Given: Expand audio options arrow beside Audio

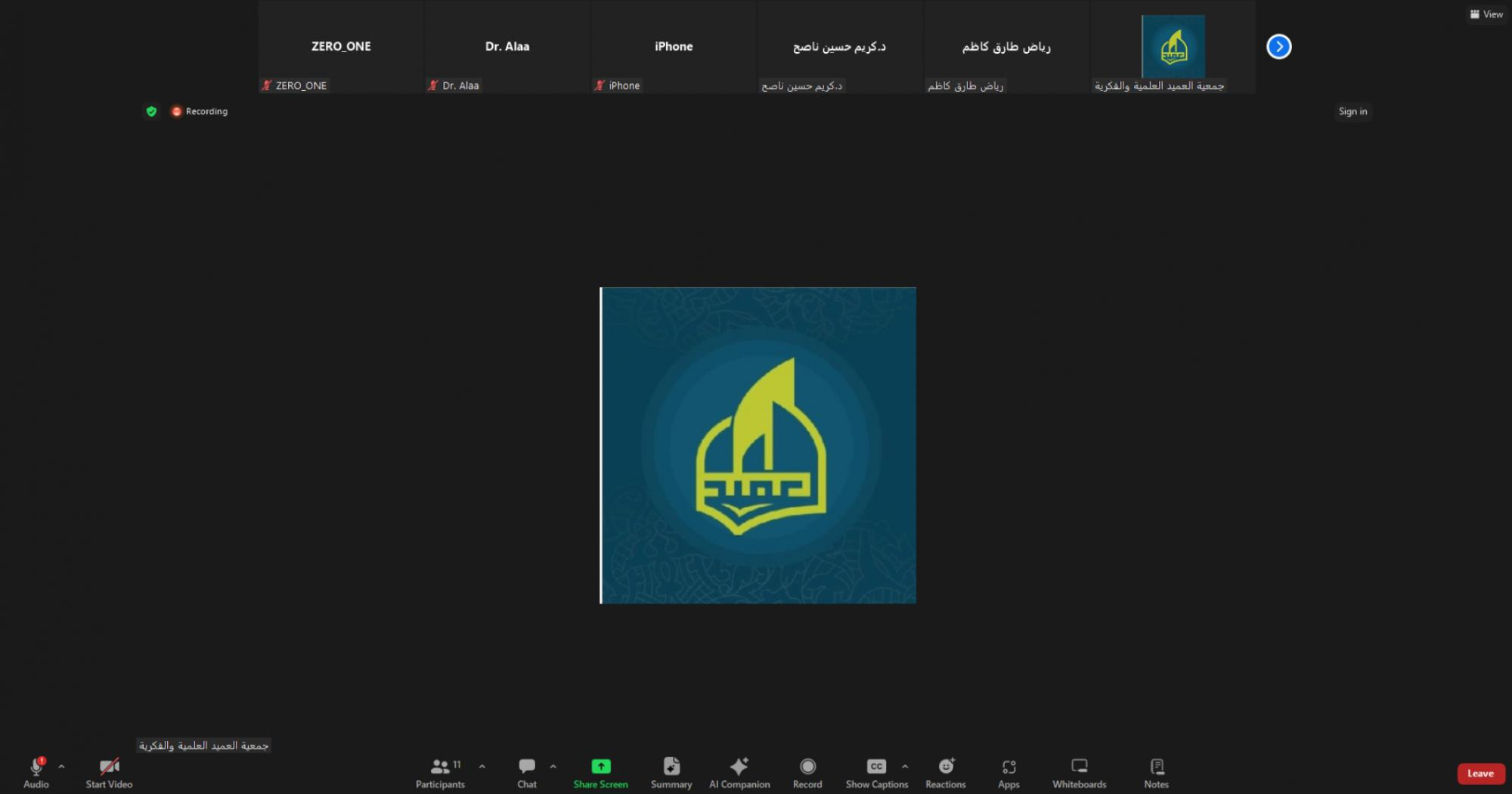Looking at the screenshot, I should click(61, 767).
